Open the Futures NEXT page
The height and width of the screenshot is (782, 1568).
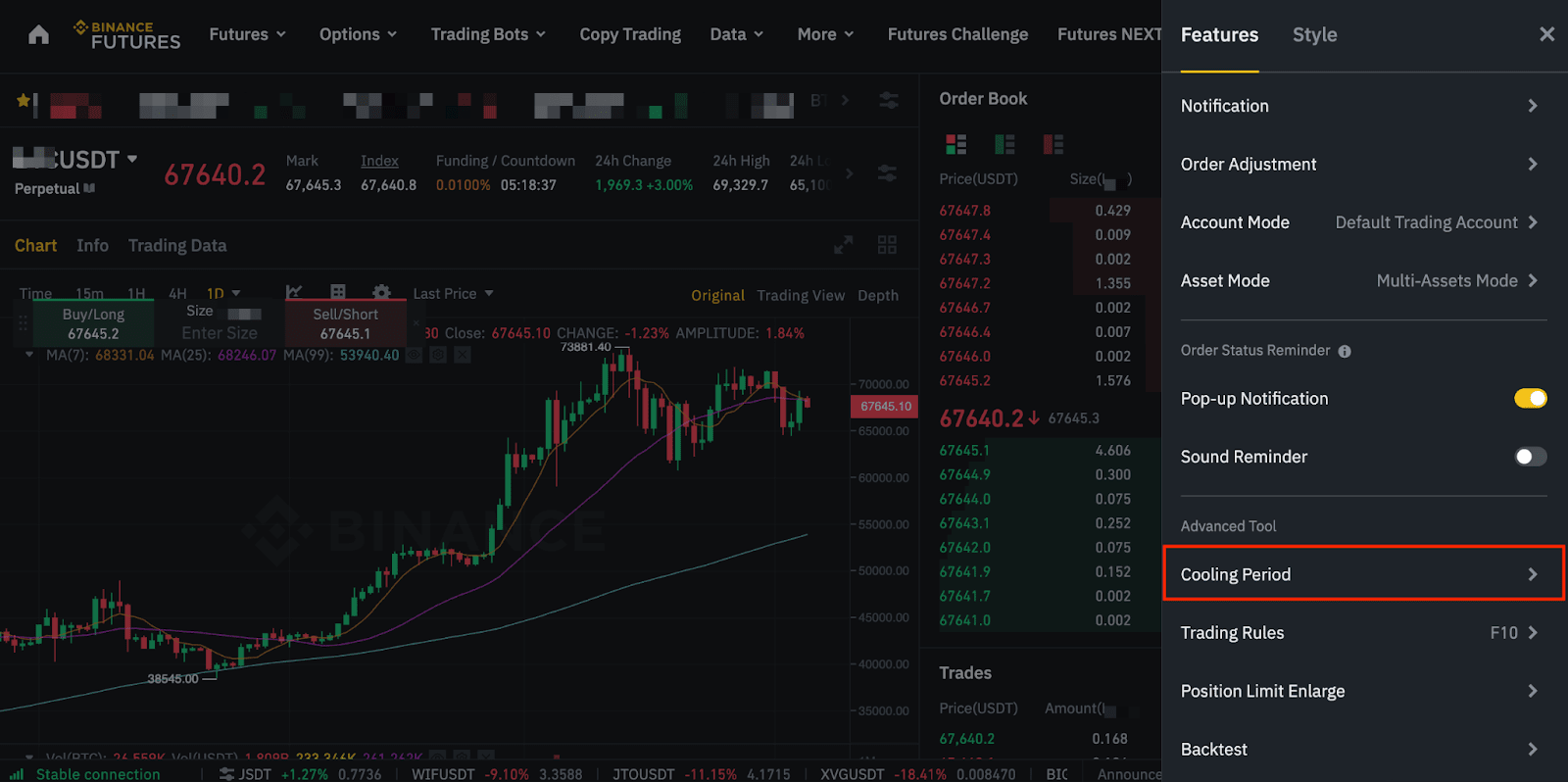1109,34
